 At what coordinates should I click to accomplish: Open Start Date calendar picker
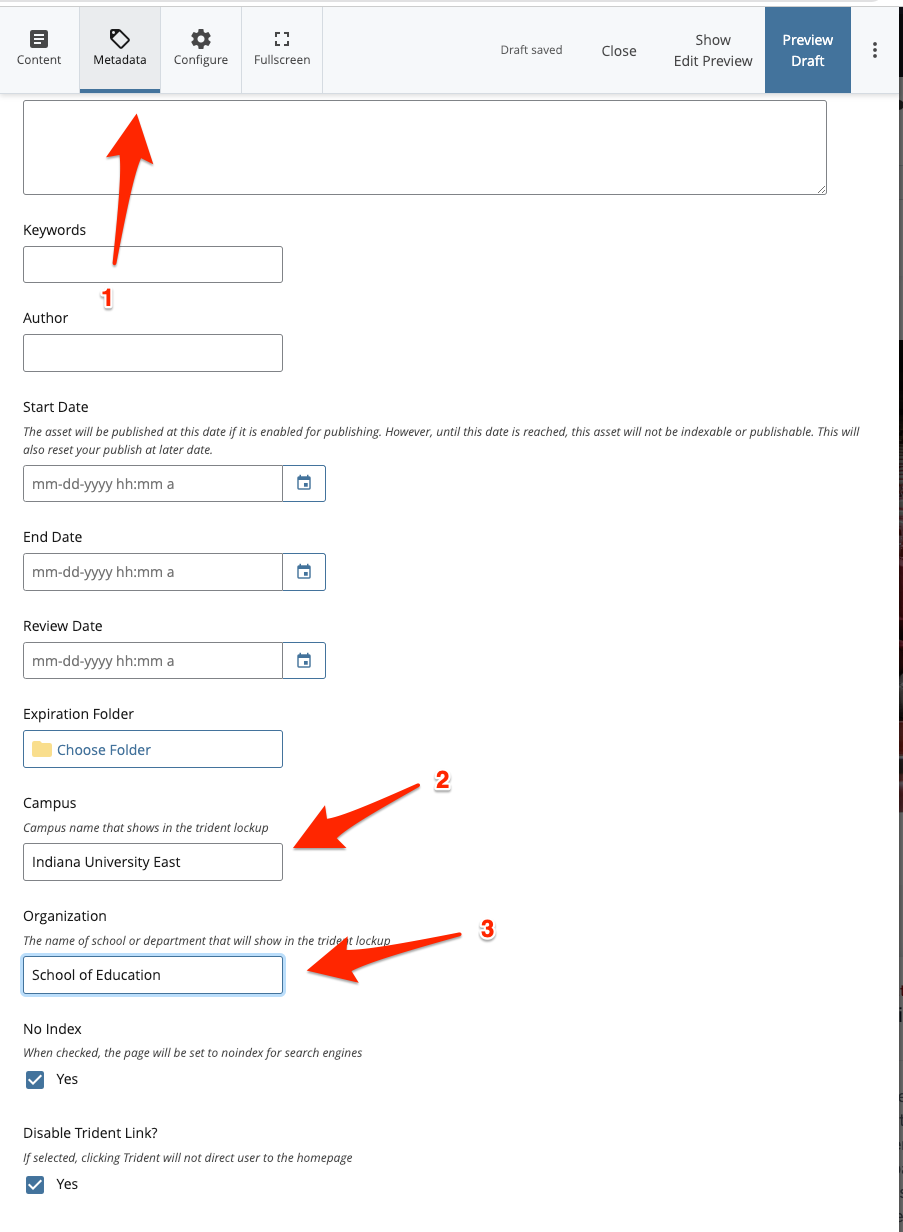click(304, 483)
